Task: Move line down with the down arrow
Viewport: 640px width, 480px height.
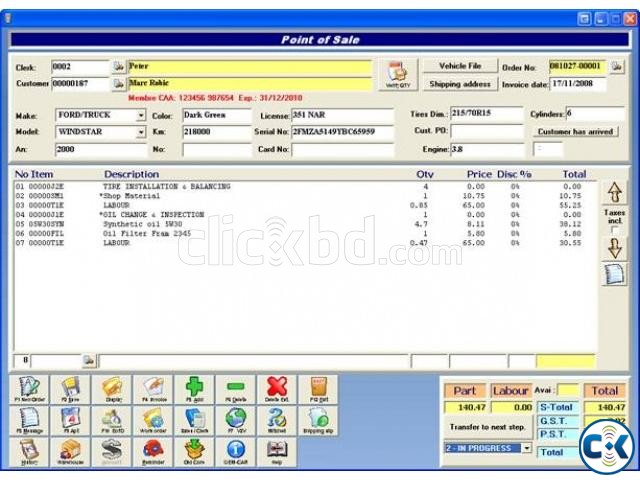Action: coord(614,248)
